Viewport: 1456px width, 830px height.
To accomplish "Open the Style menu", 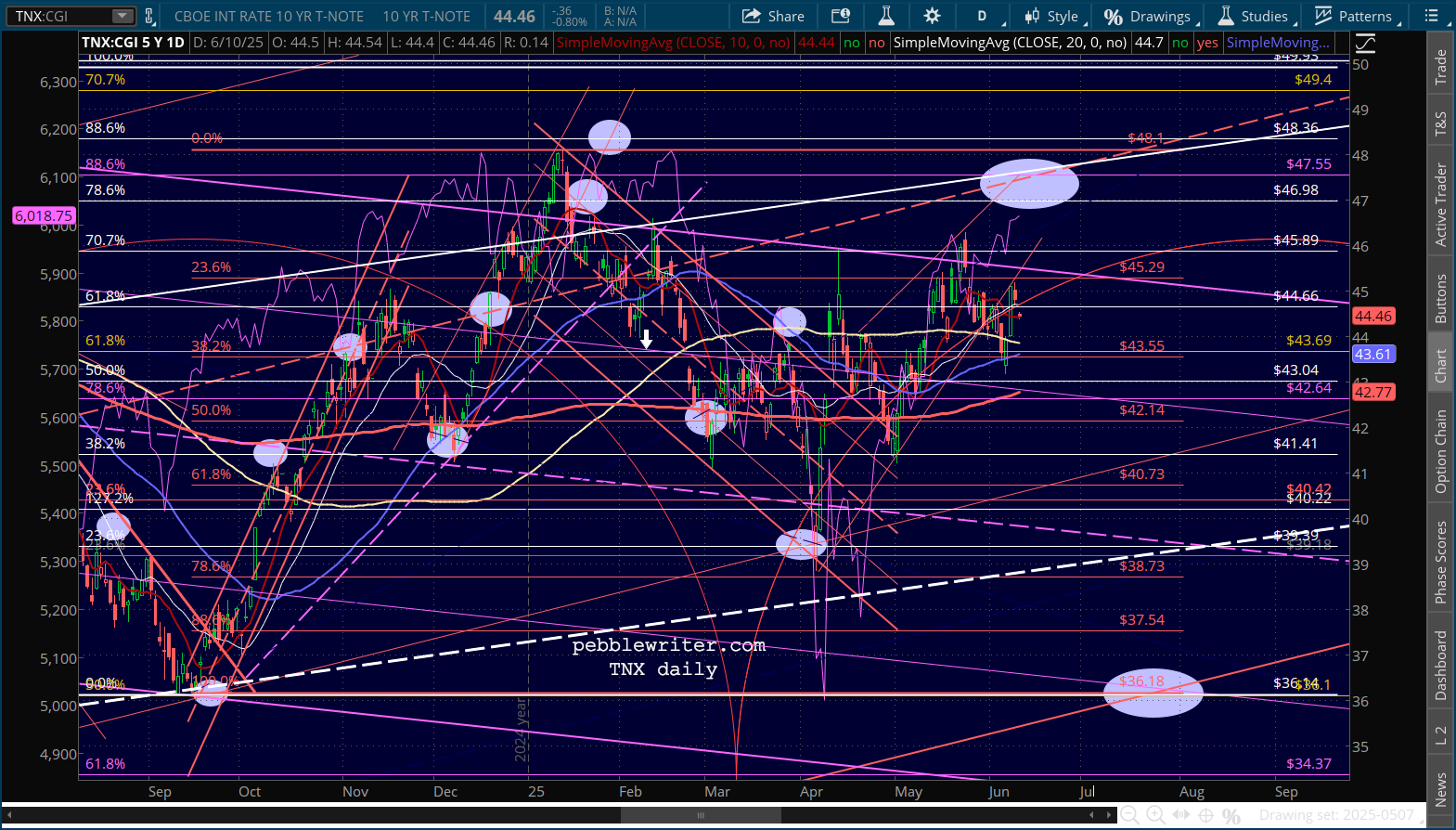I will [1052, 16].
